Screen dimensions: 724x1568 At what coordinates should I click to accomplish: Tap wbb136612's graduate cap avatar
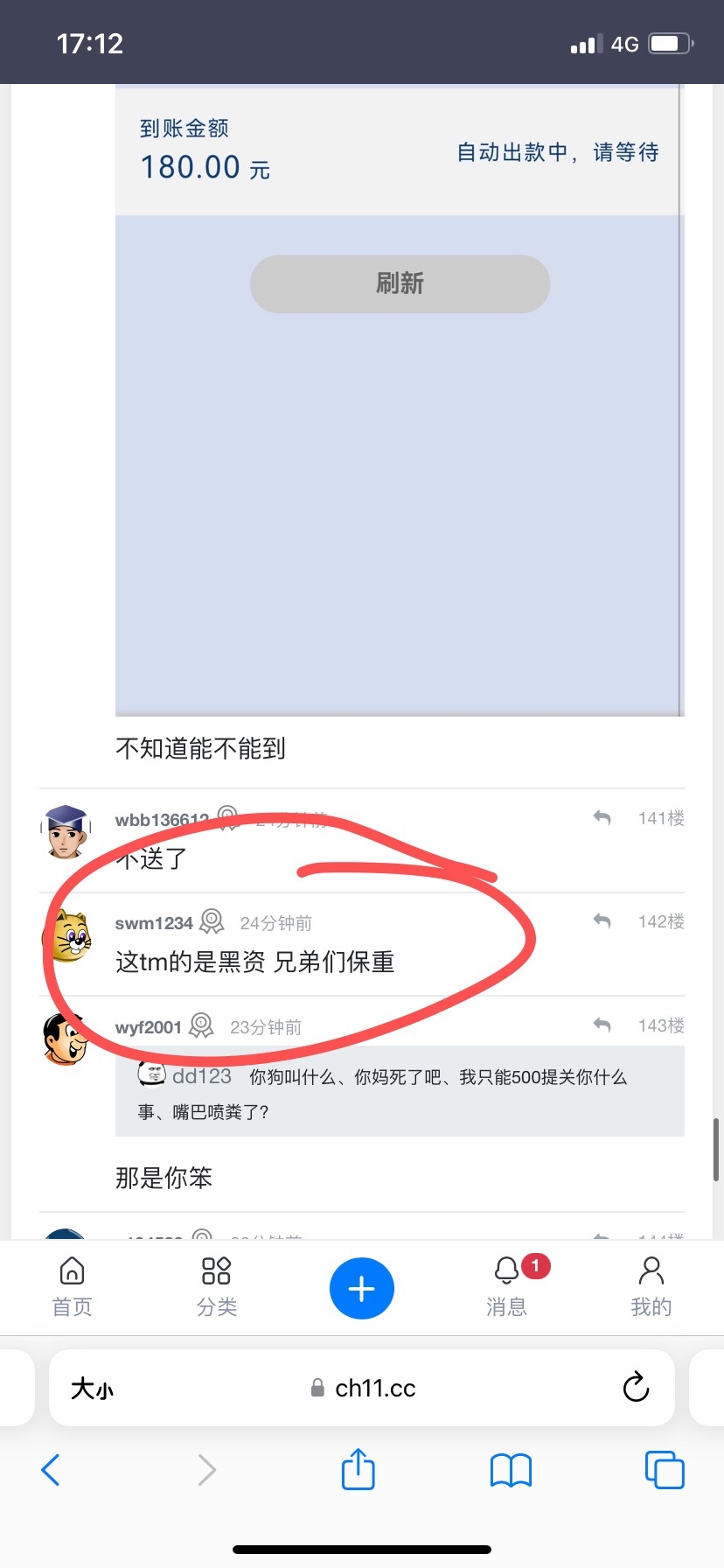pyautogui.click(x=66, y=832)
